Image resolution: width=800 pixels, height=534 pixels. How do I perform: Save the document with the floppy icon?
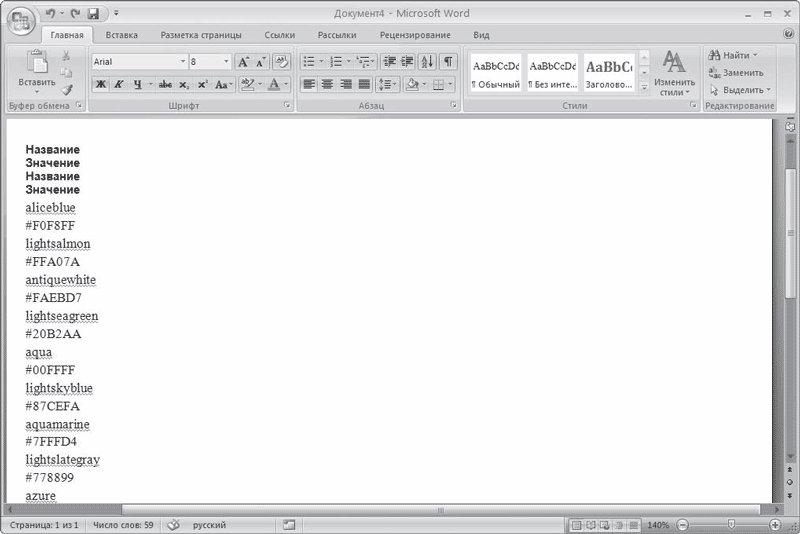coord(93,14)
